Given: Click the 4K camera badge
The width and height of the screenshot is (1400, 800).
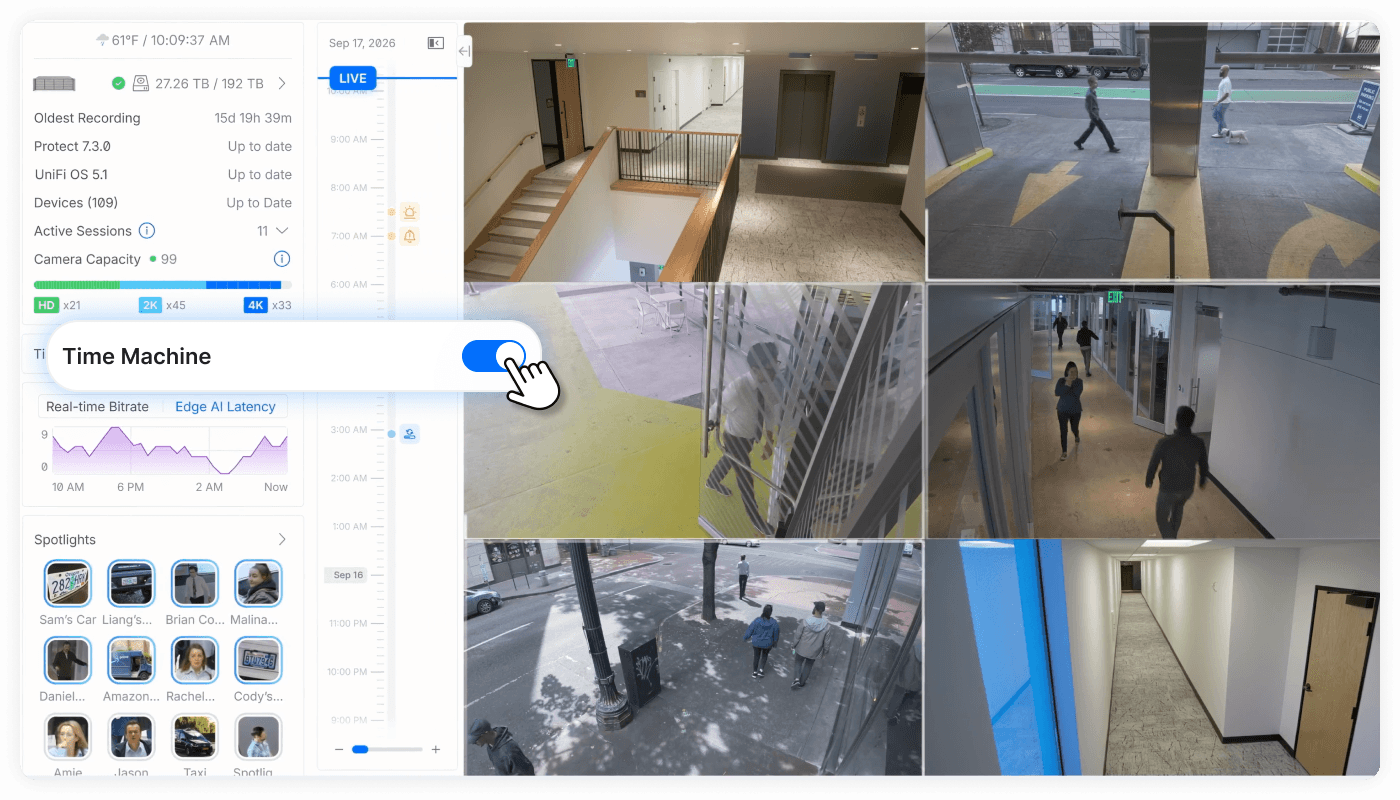Looking at the screenshot, I should 255,305.
